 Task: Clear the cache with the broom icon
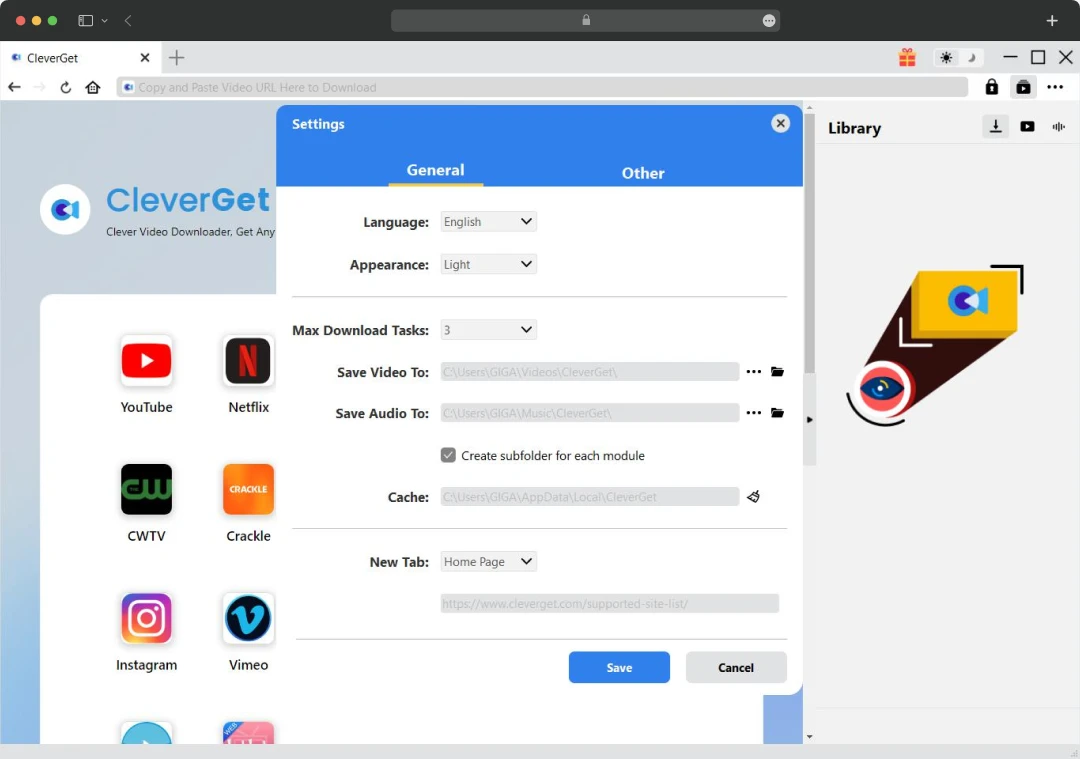[753, 496]
